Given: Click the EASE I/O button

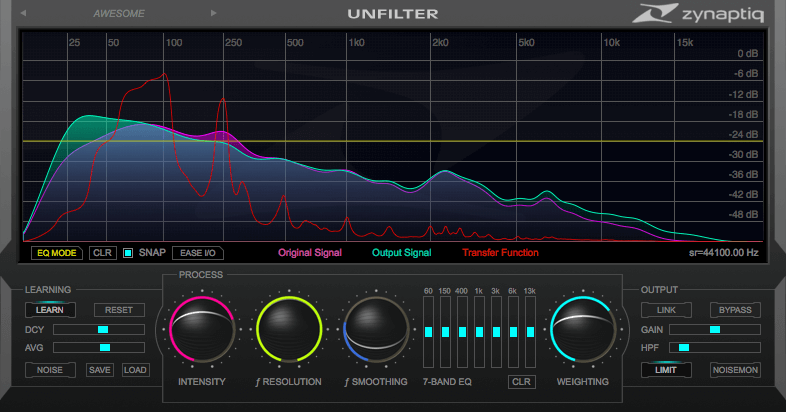Looking at the screenshot, I should tap(197, 253).
